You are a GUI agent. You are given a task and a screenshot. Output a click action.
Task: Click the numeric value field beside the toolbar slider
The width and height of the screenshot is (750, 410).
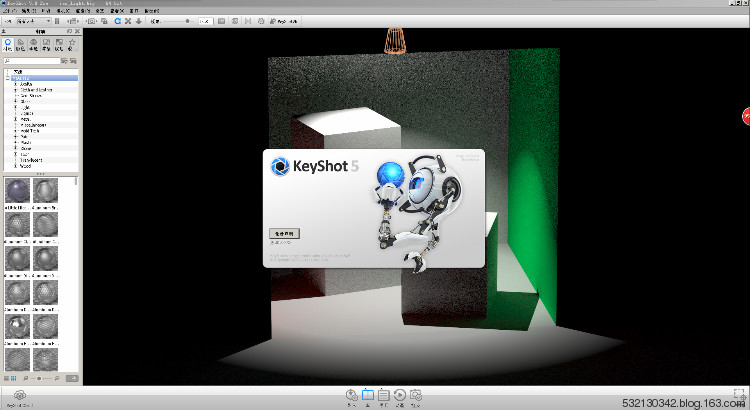click(x=206, y=21)
